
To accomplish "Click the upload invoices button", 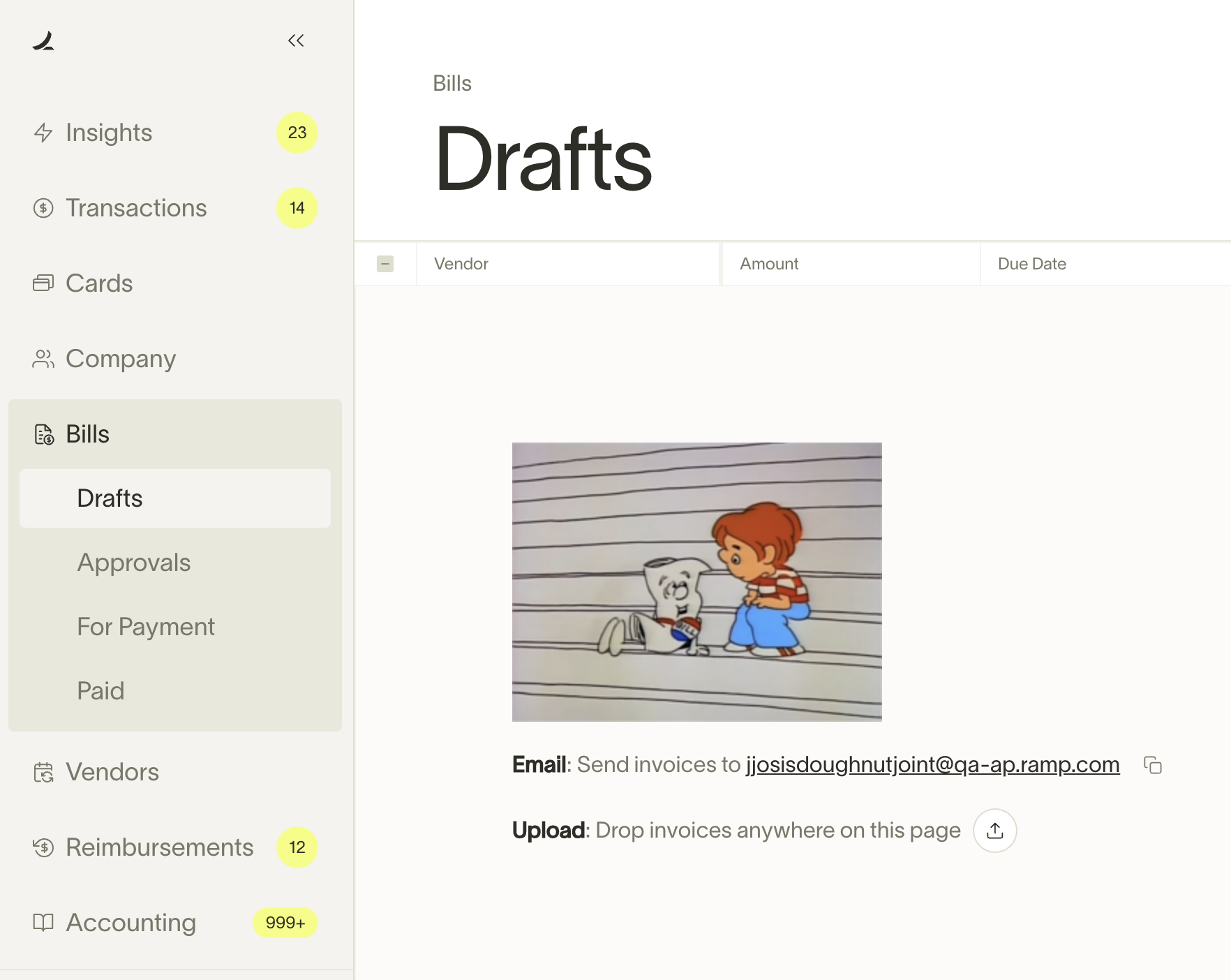I will tap(995, 831).
